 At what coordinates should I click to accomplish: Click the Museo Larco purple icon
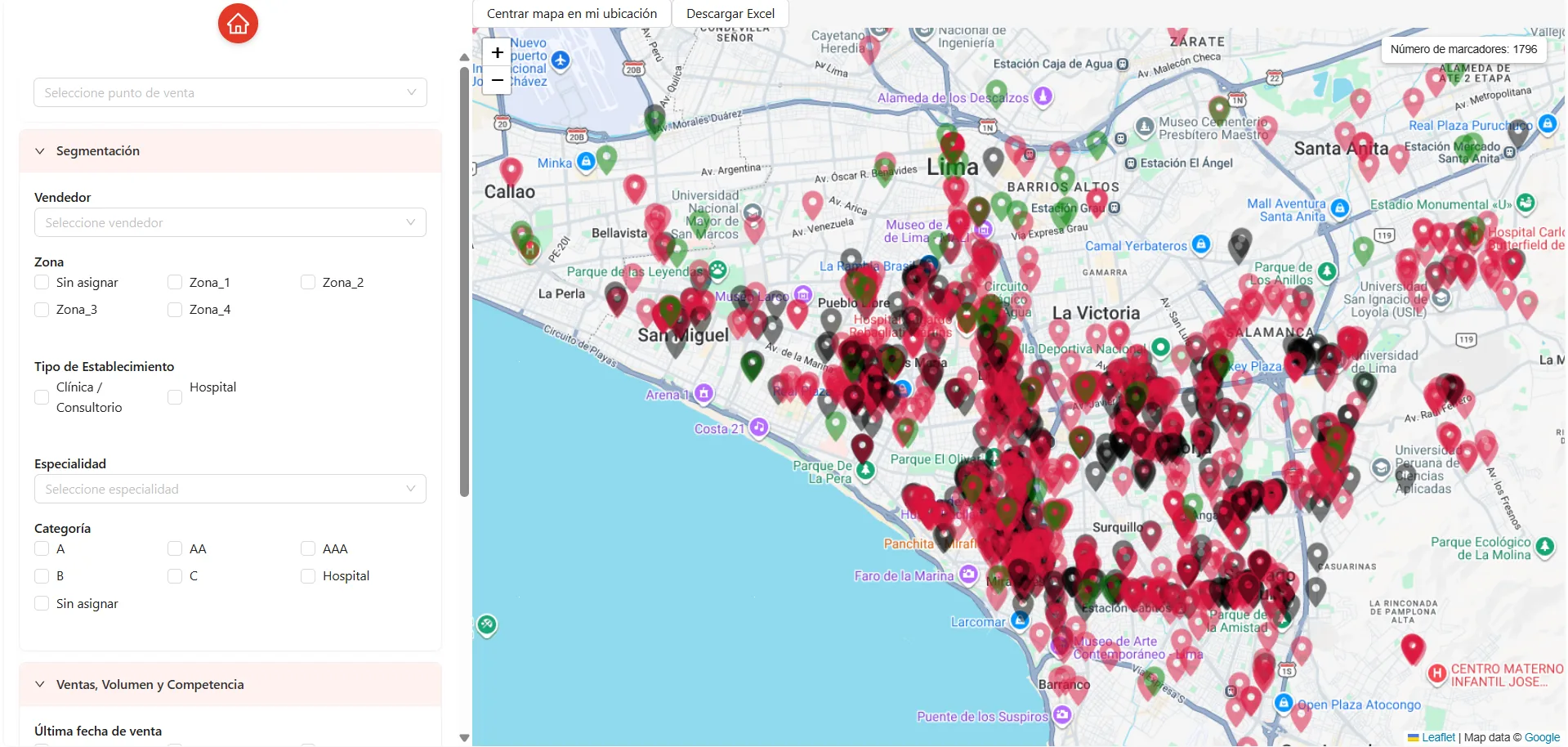coord(803,294)
